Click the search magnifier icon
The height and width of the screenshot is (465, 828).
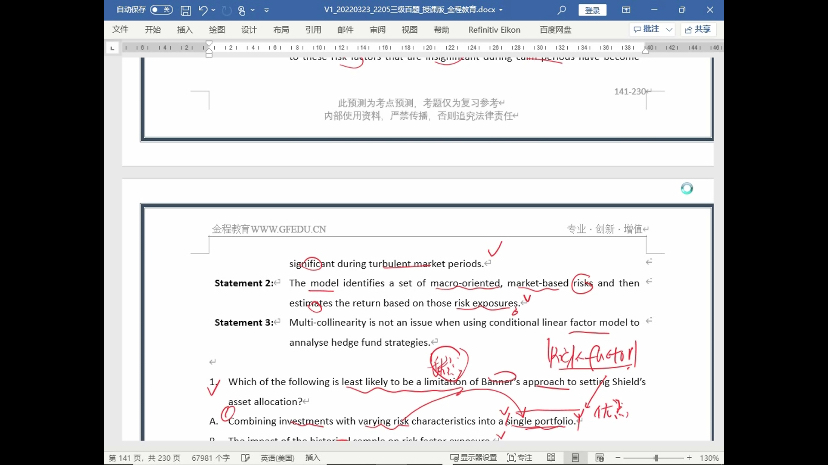(562, 10)
